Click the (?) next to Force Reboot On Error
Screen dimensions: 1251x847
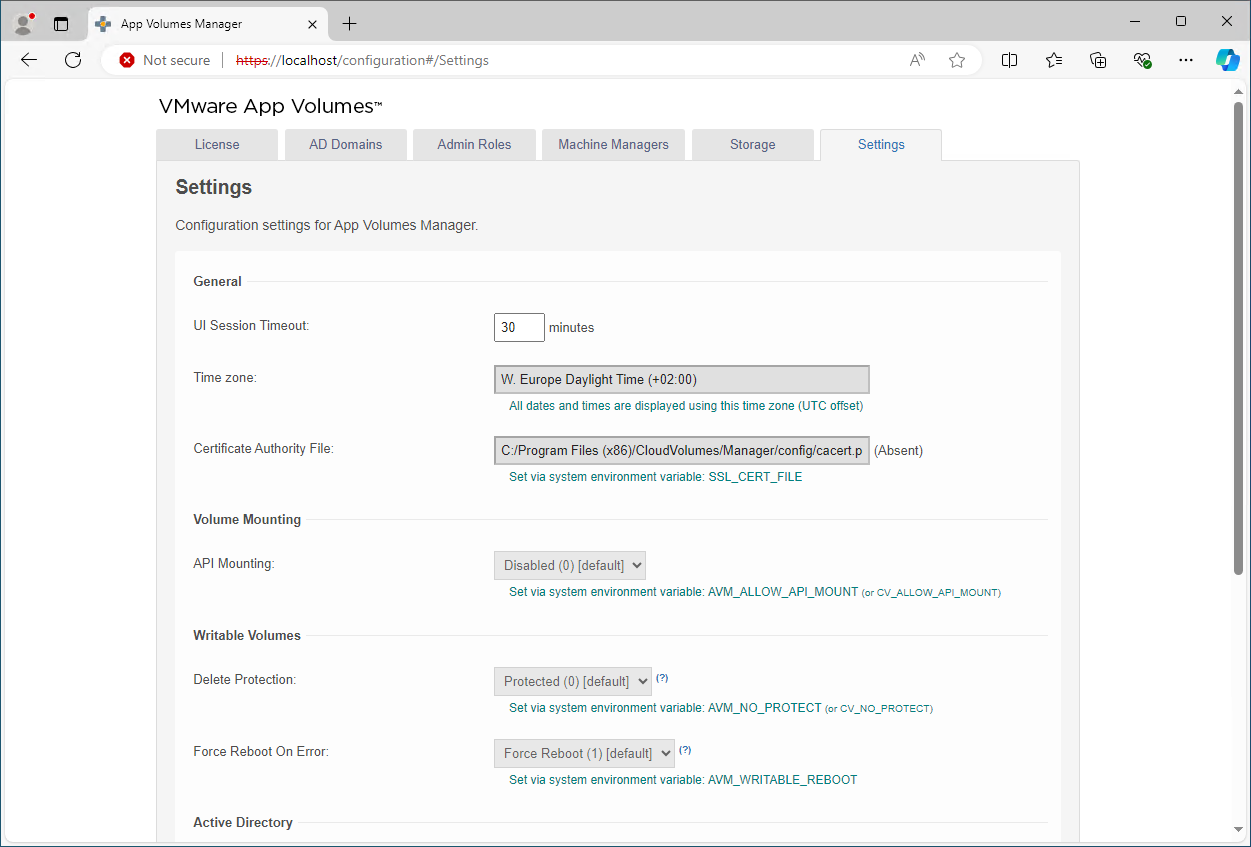(x=685, y=750)
